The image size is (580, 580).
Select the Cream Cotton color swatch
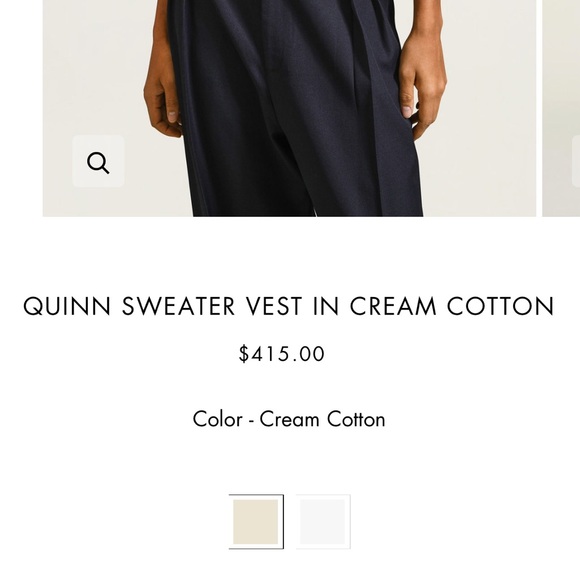pos(256,522)
